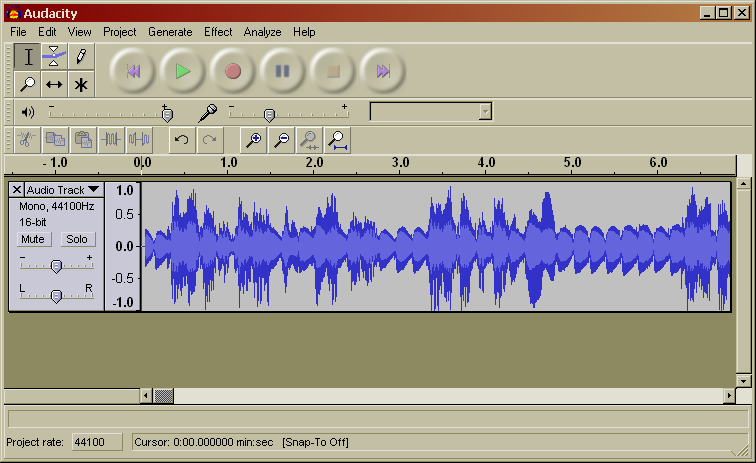Click the horizontal scrollbar thumb
Screen dimensions: 756x463
click(x=163, y=396)
